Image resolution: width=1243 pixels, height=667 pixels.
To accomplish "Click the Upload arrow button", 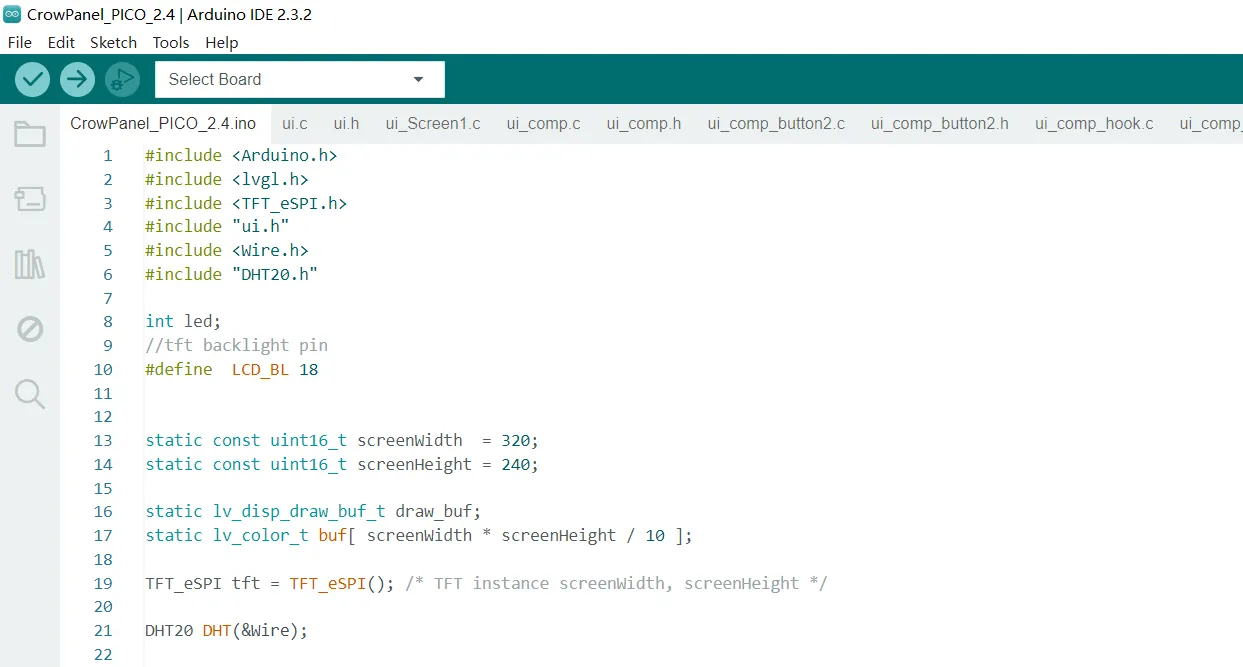I will (77, 79).
